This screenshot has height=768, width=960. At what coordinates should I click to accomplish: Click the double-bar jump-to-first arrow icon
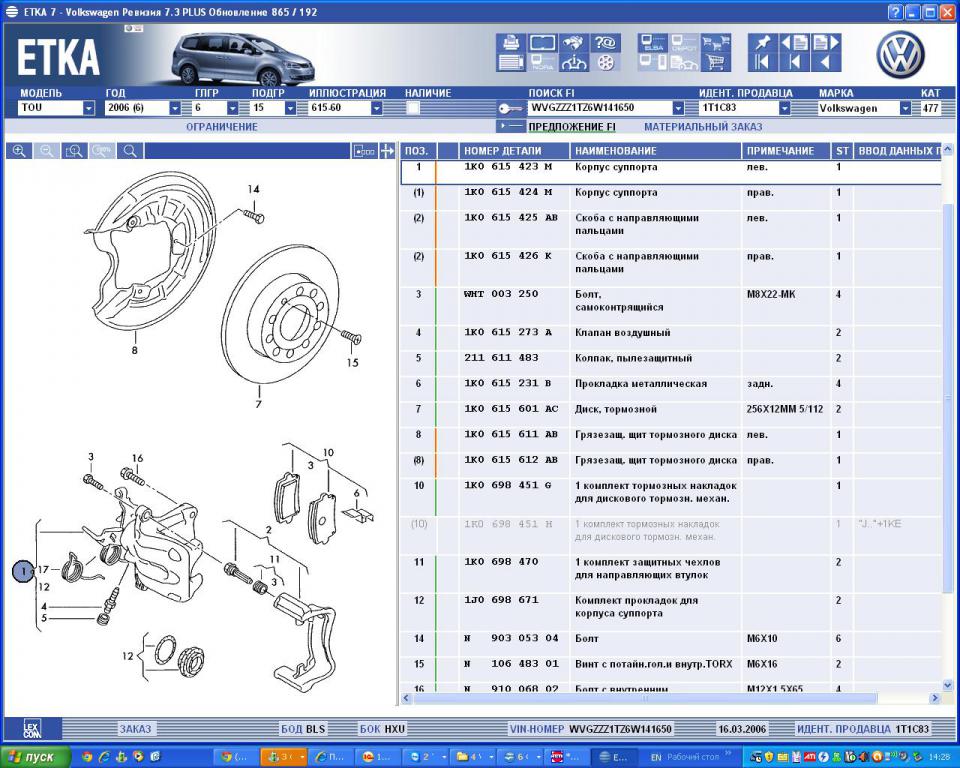coord(763,62)
